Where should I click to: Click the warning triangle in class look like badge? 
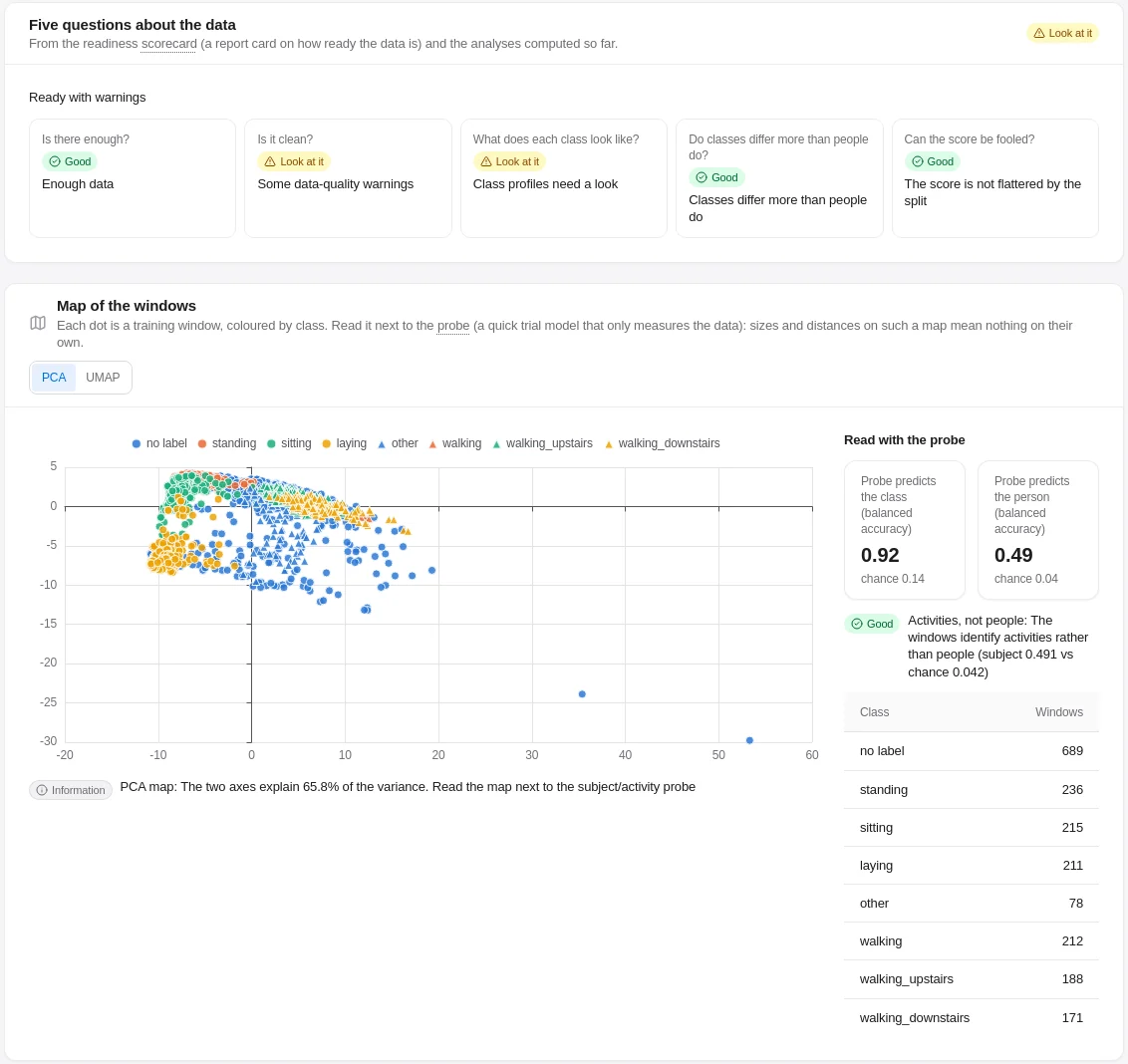pyautogui.click(x=486, y=161)
